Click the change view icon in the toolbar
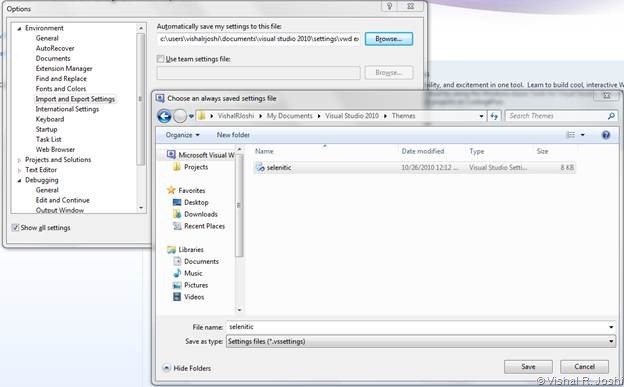 (x=571, y=135)
